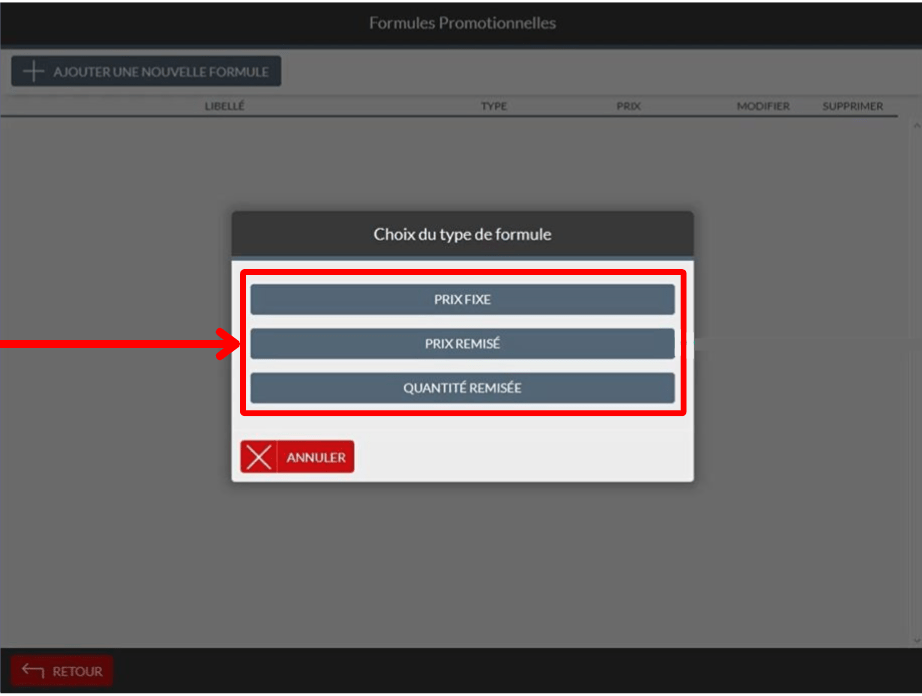The width and height of the screenshot is (922, 696).
Task: Click the white X icon on Annuler
Action: [x=259, y=457]
